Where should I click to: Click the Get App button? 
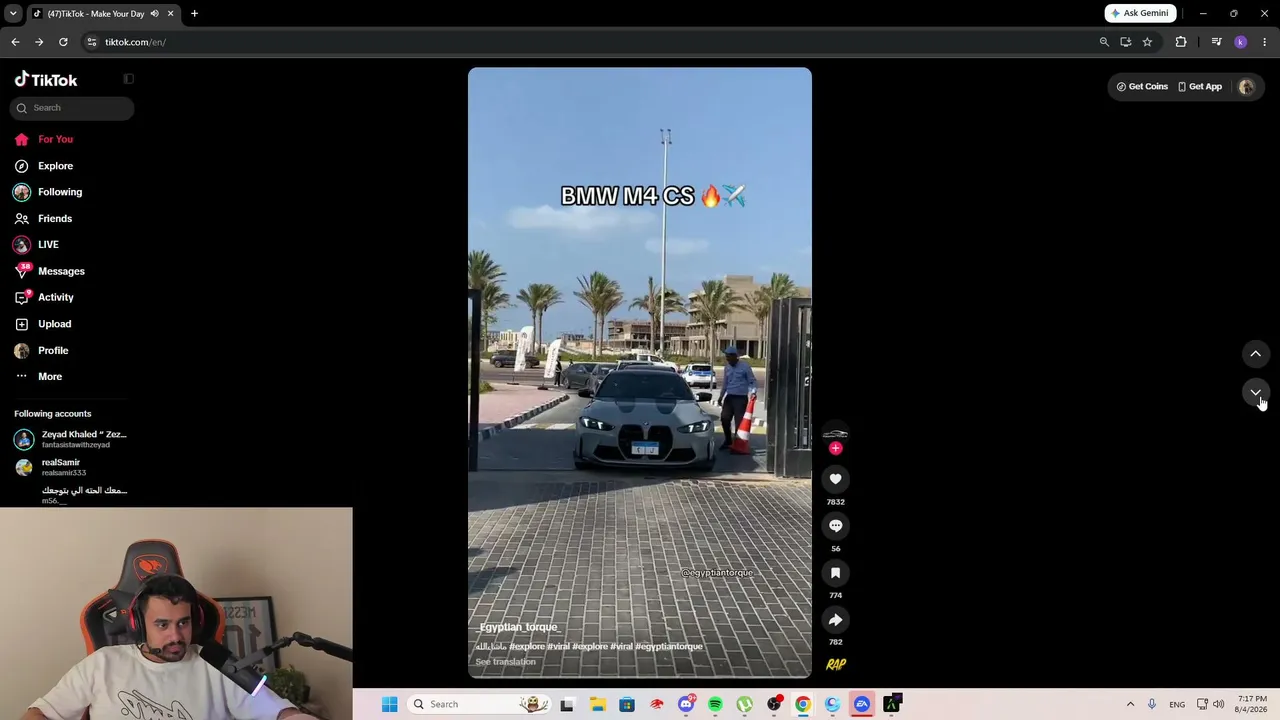[x=1200, y=87]
